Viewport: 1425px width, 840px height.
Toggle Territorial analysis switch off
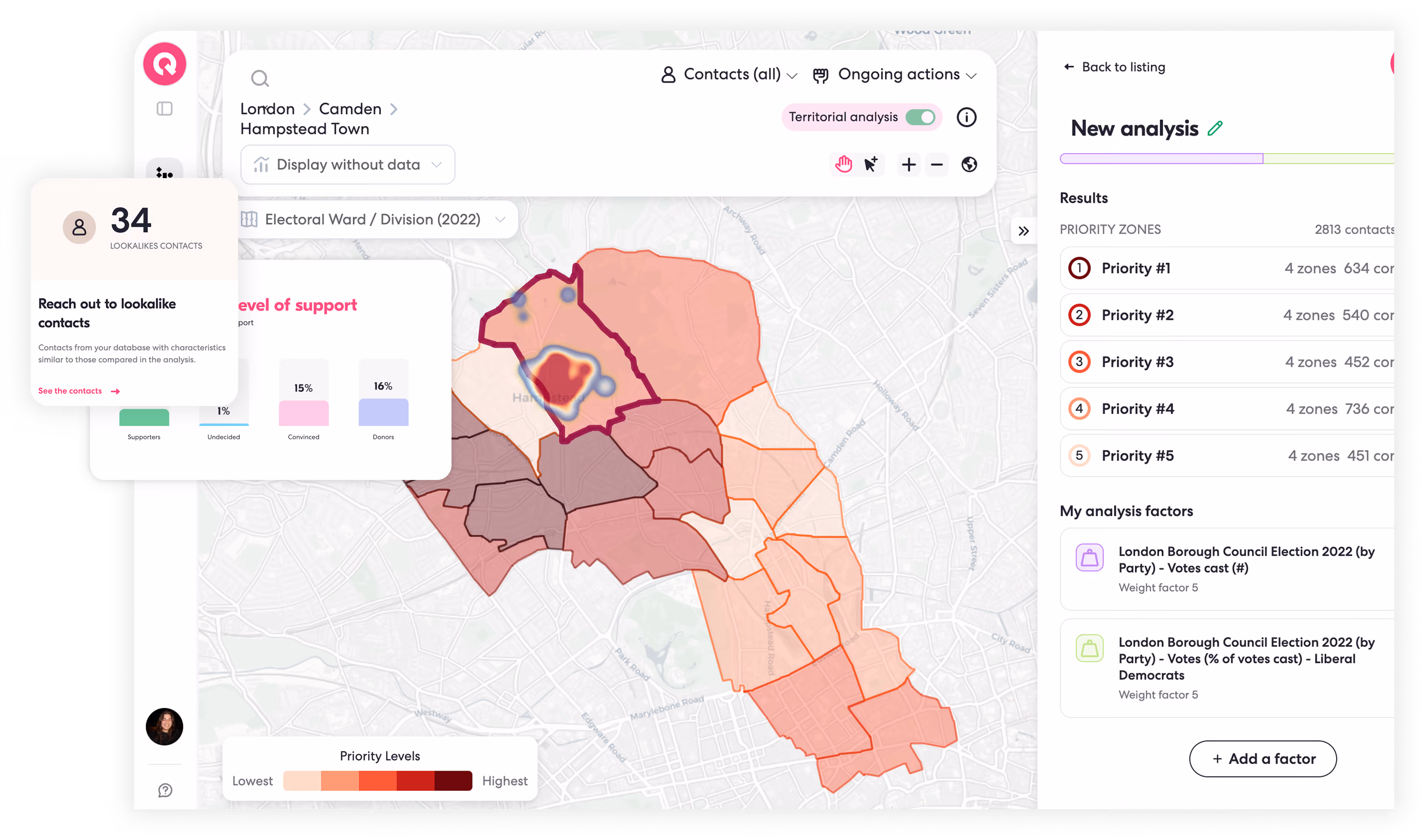click(x=920, y=117)
